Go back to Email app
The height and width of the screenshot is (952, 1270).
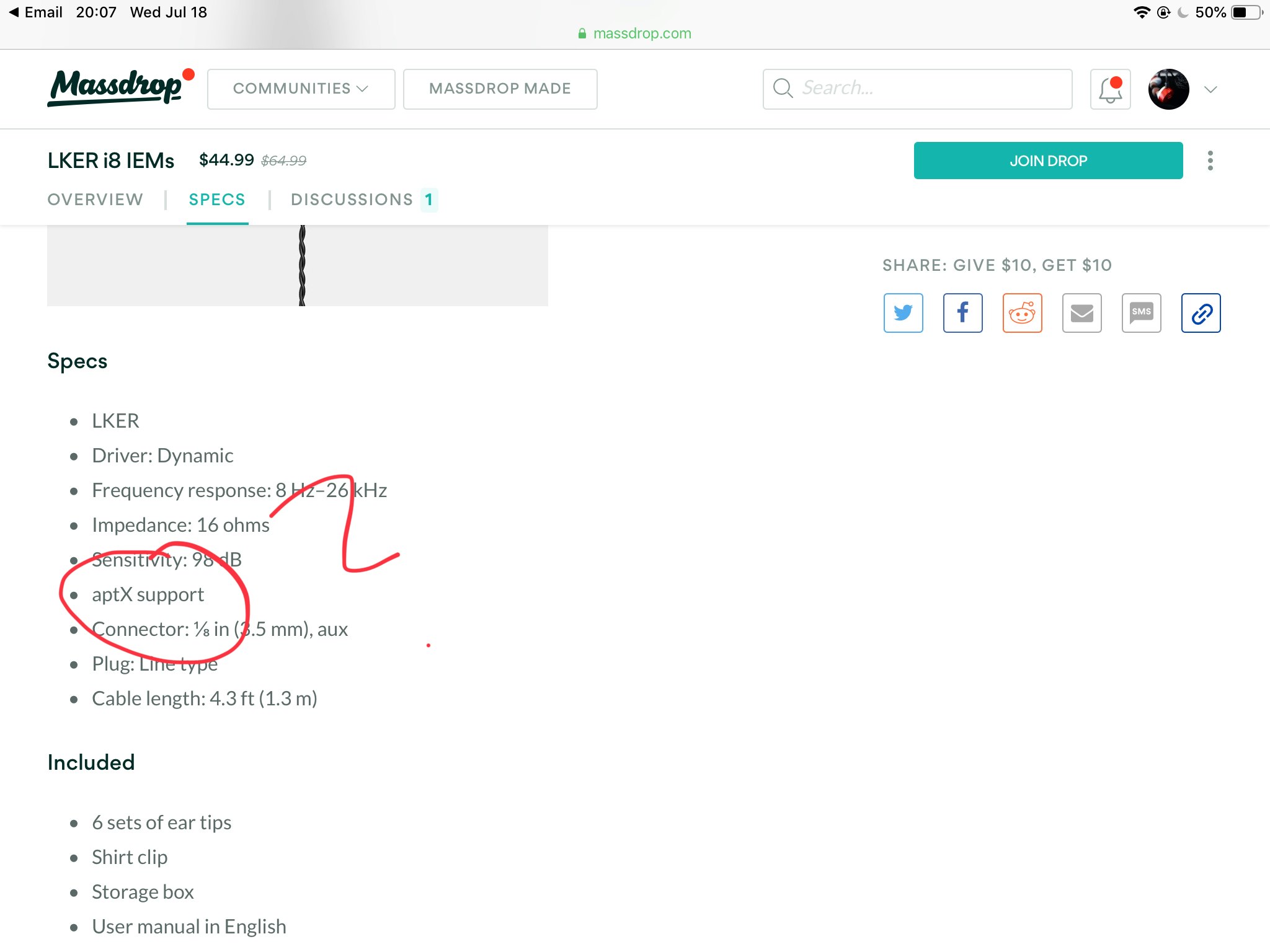coord(36,12)
